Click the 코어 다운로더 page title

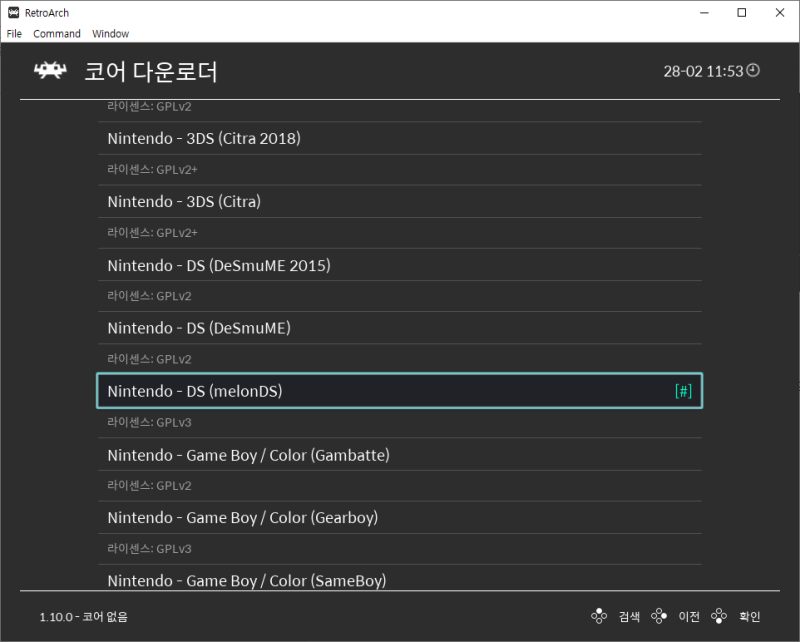click(x=151, y=71)
